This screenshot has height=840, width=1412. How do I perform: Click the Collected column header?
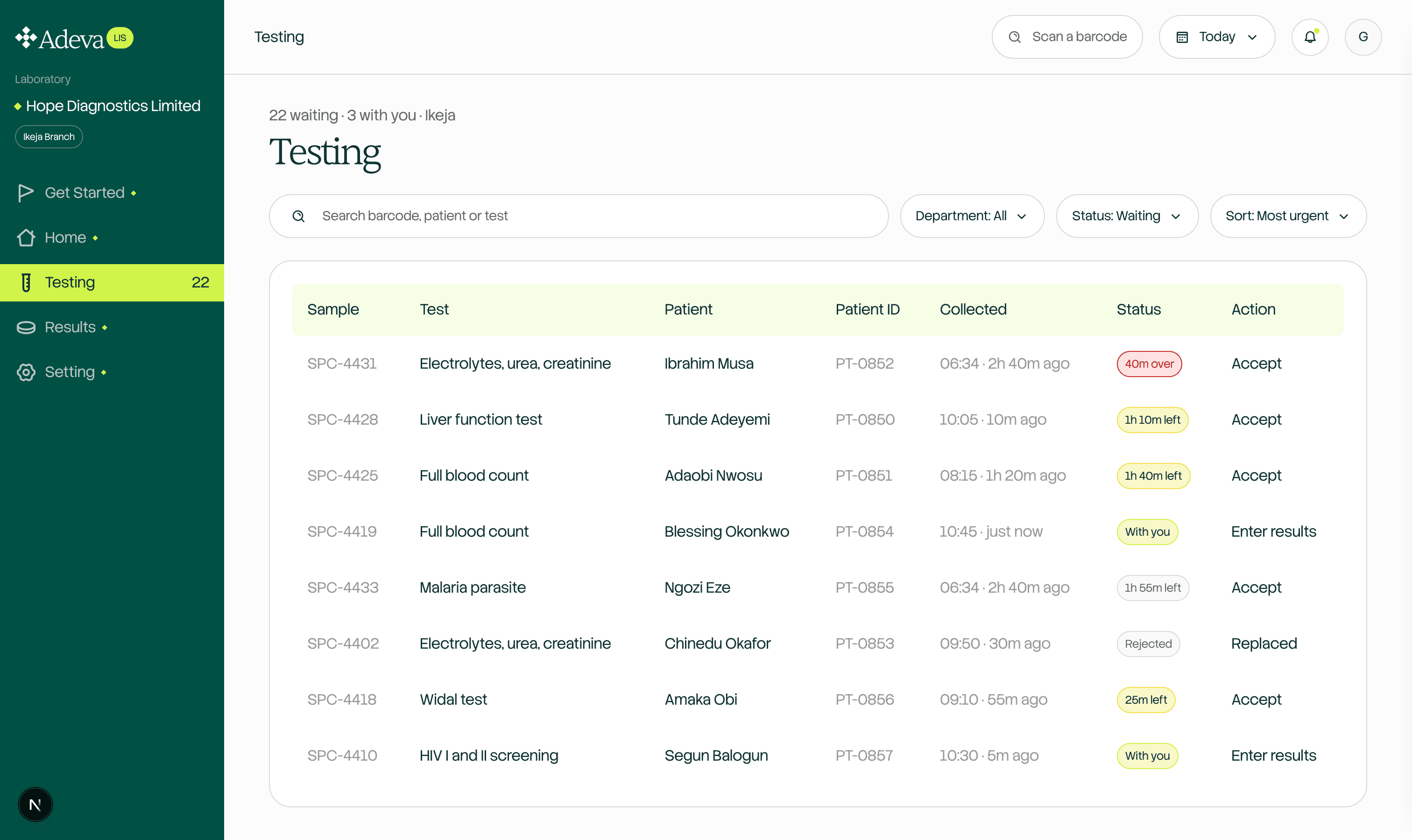pyautogui.click(x=973, y=309)
